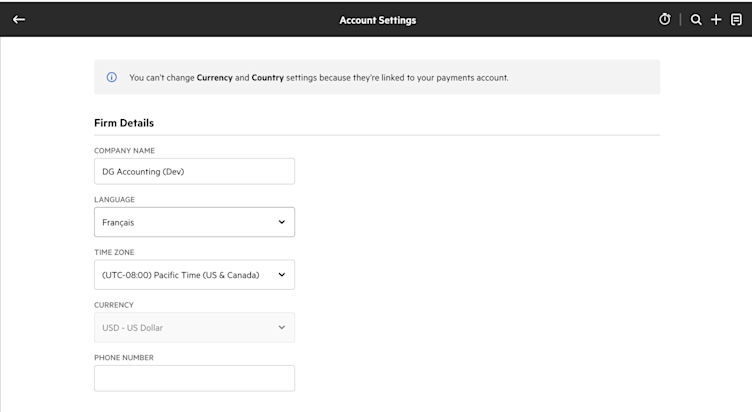Open the timer icon in header
This screenshot has width=752, height=412.
coord(665,20)
